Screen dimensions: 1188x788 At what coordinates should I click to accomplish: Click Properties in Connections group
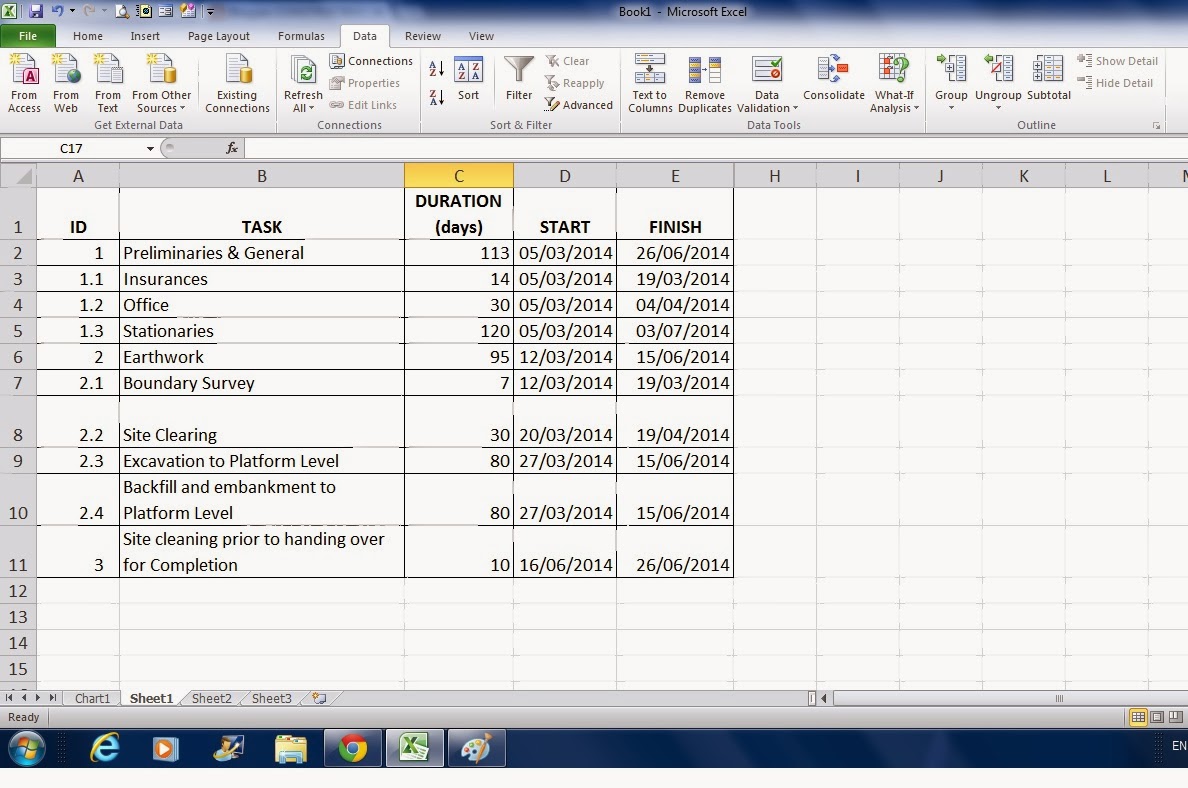(x=364, y=83)
